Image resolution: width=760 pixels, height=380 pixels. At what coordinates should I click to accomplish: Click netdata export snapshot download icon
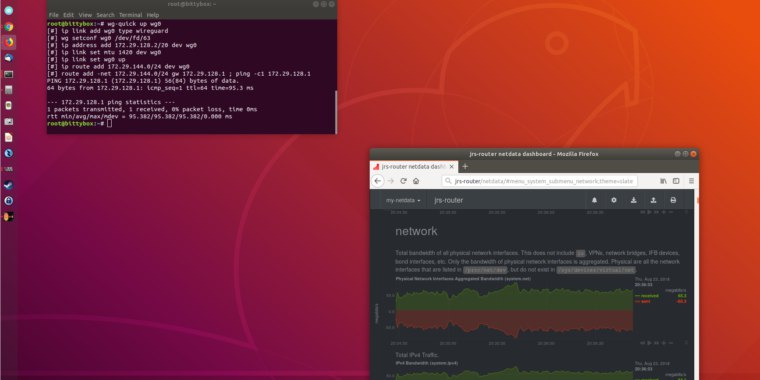click(633, 200)
